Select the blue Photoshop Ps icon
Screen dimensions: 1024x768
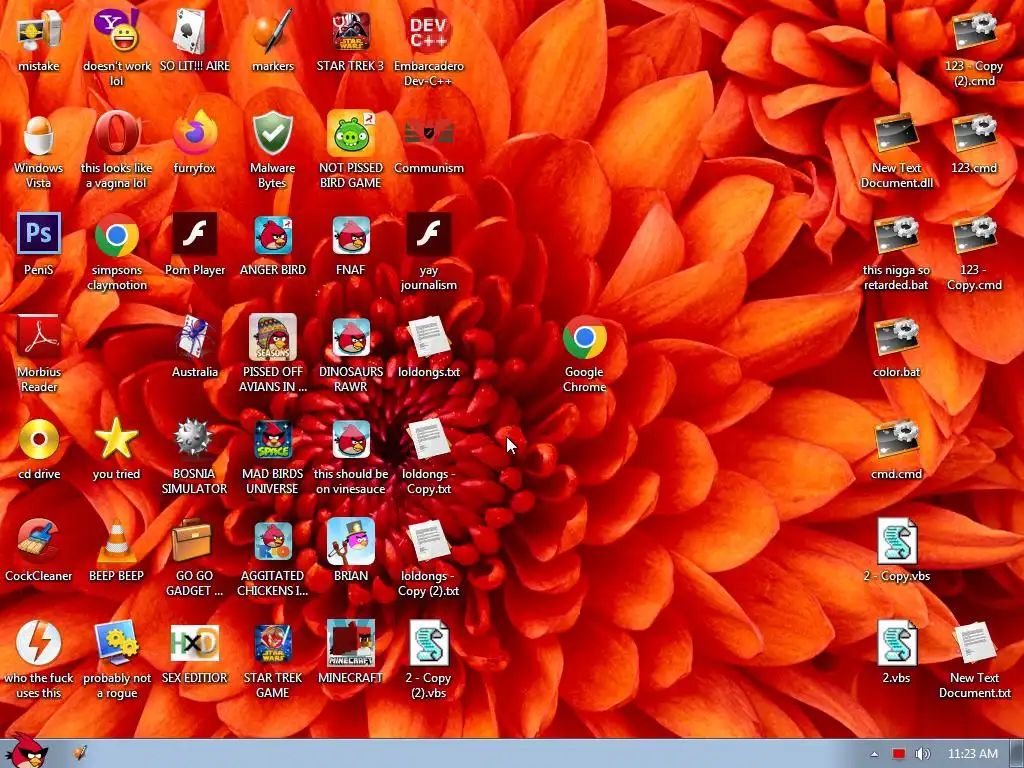pos(39,234)
